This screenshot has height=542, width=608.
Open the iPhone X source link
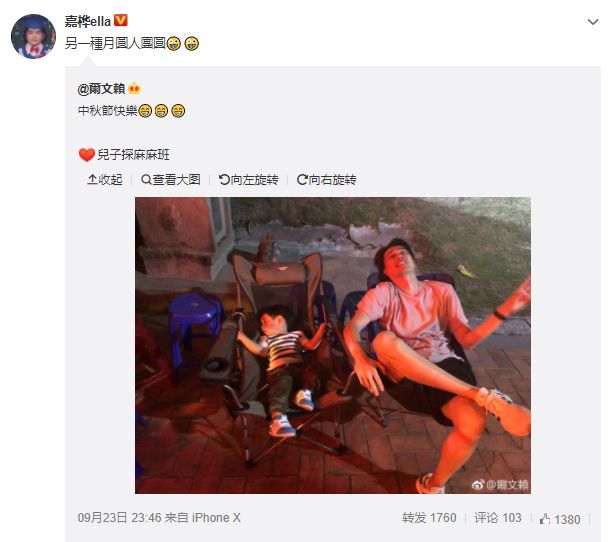(x=216, y=518)
